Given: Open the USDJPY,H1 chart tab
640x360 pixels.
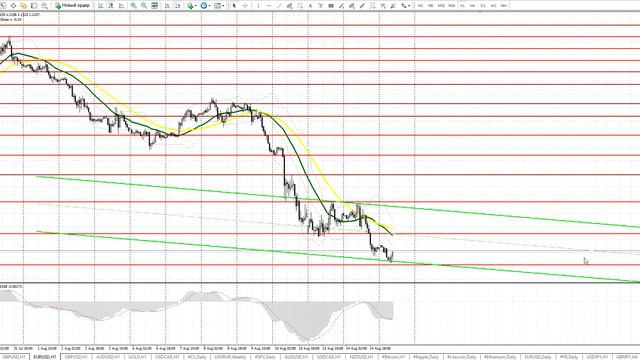Looking at the screenshot, I should click(597, 357).
